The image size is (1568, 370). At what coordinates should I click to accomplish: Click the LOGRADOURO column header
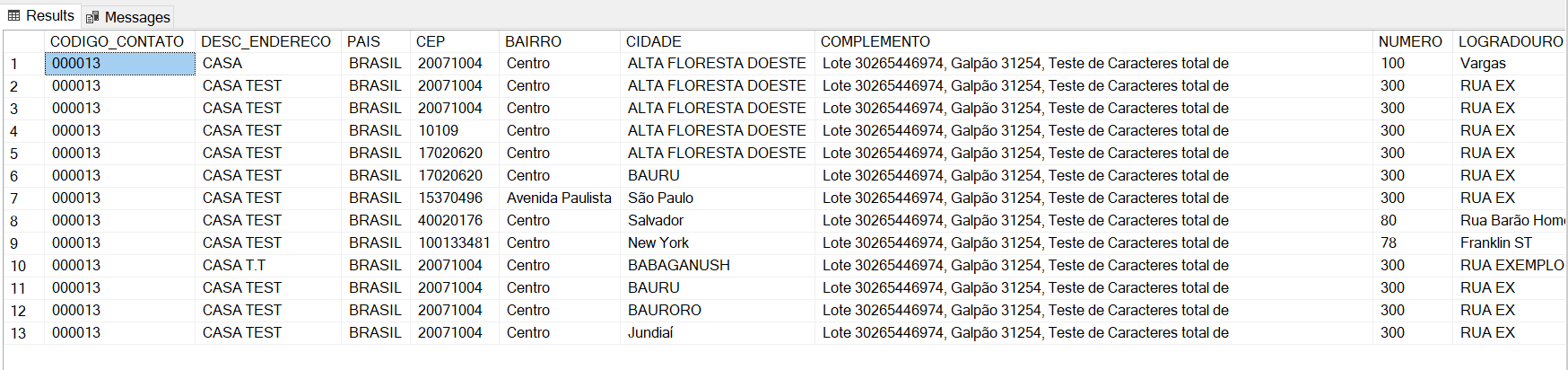(x=1510, y=41)
